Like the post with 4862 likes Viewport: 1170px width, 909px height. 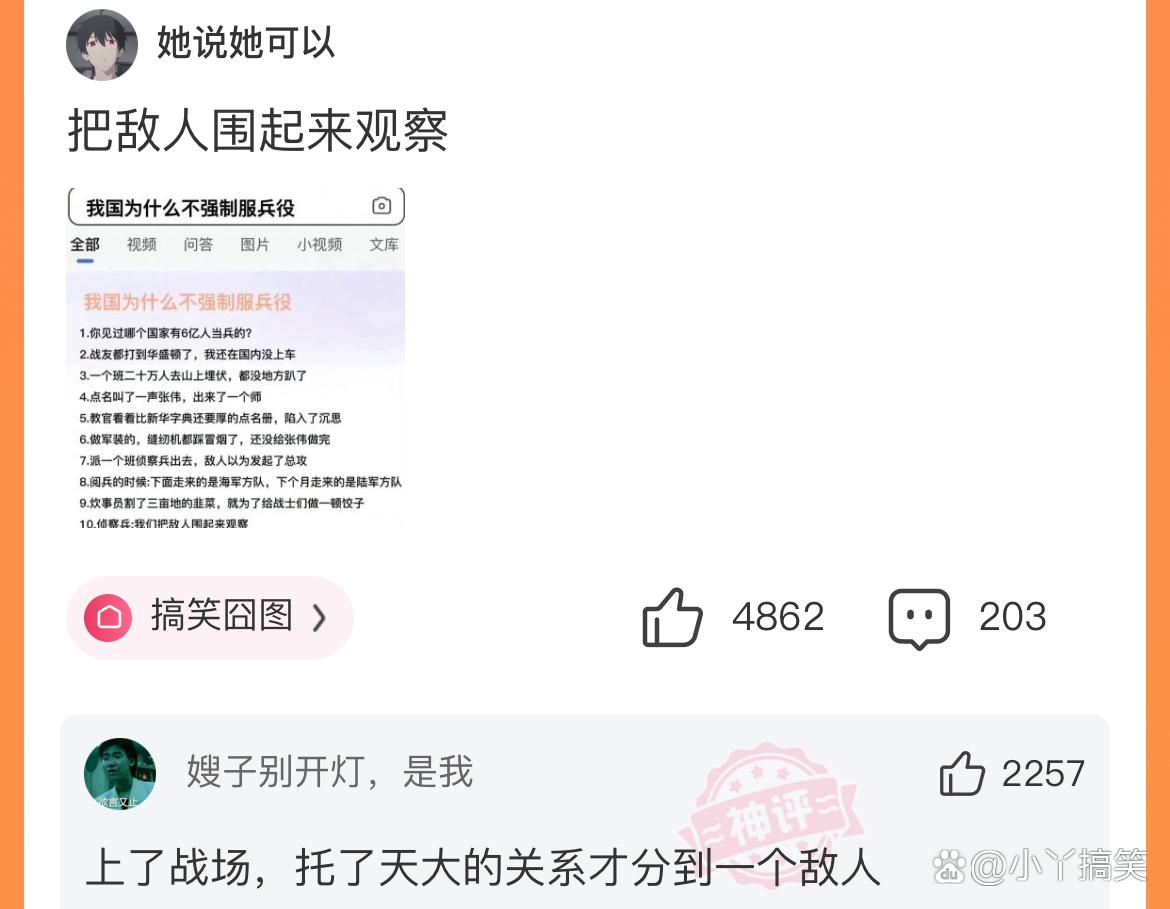[672, 617]
